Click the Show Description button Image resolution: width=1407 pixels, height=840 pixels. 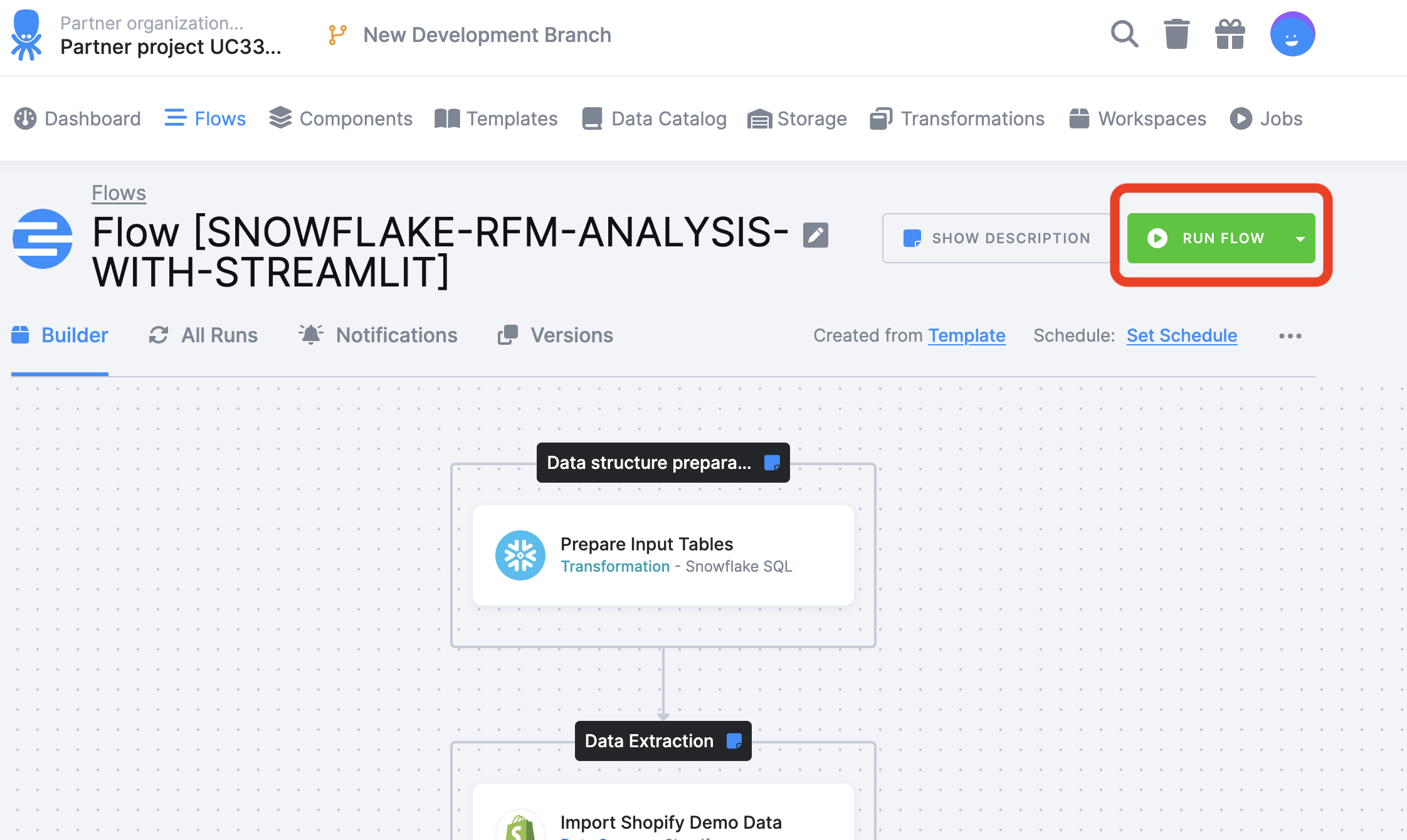coord(997,238)
